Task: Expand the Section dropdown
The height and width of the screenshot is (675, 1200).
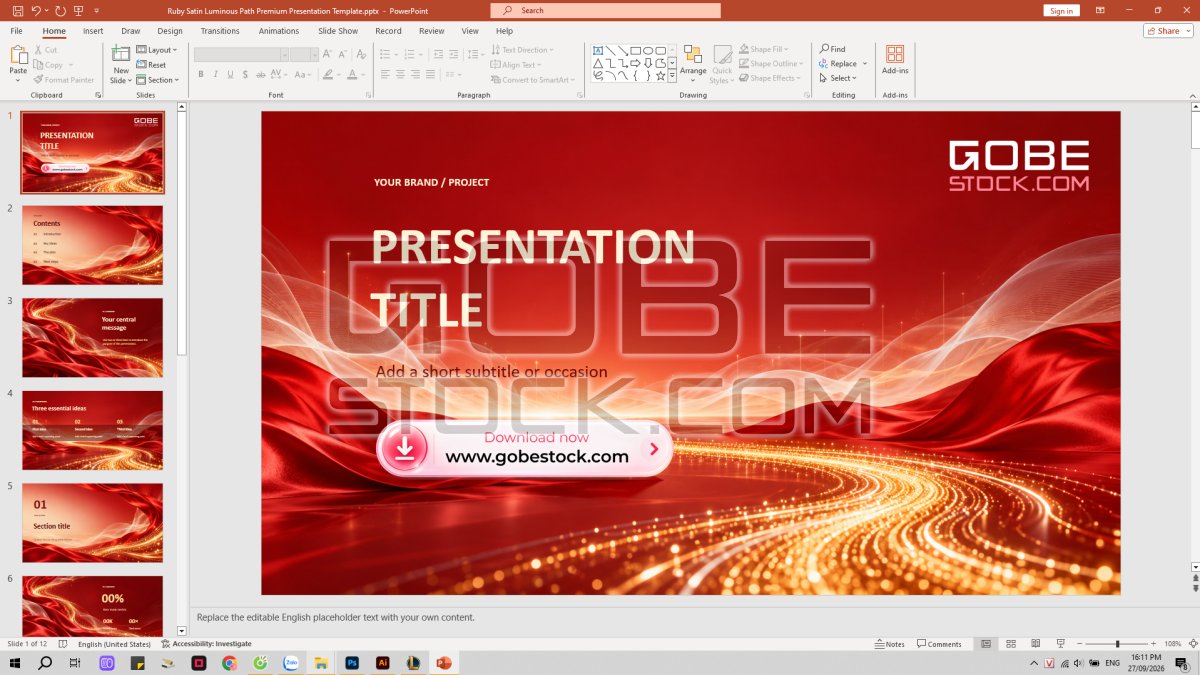Action: [x=158, y=80]
